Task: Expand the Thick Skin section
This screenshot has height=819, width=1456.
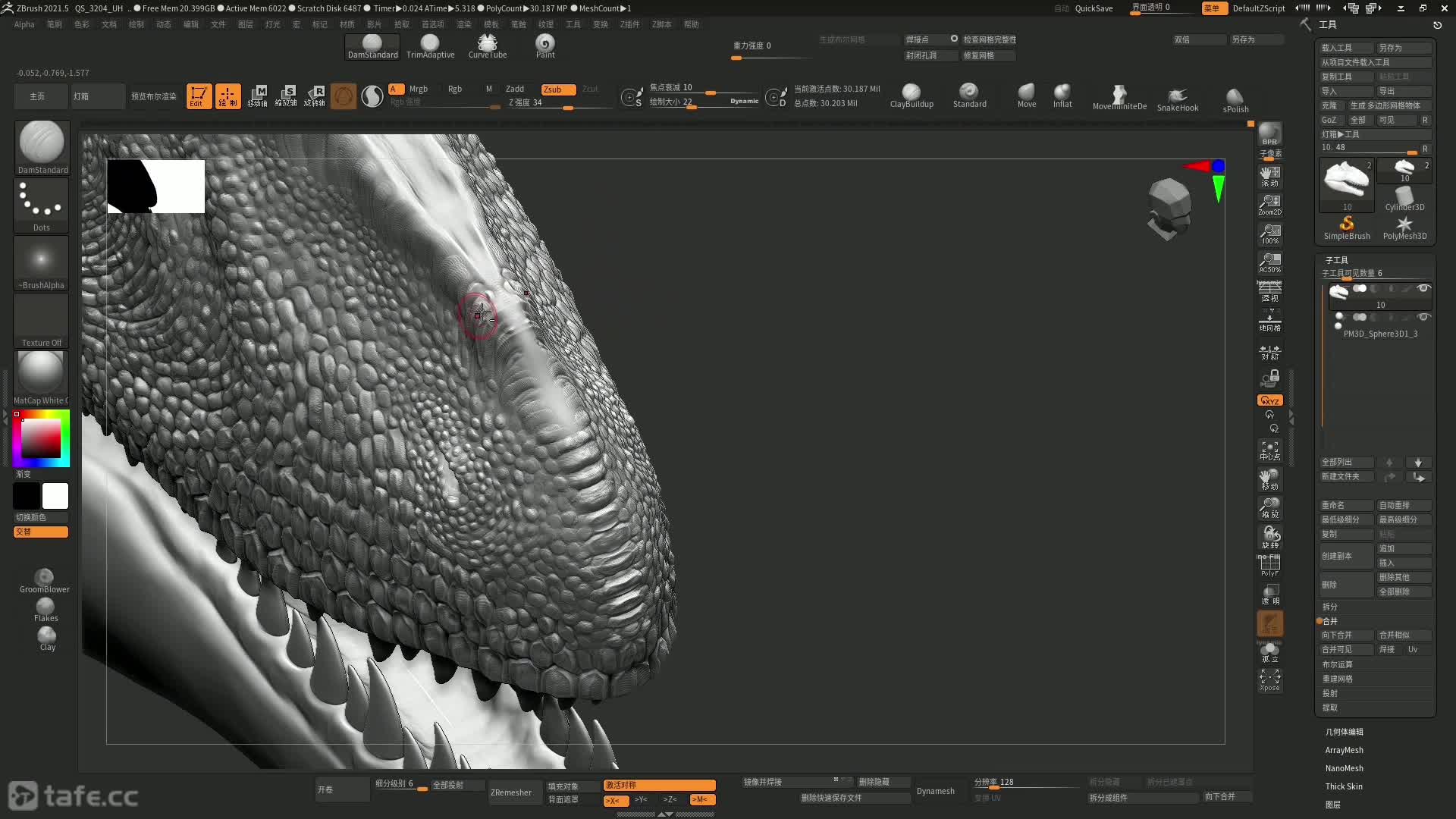Action: [1344, 786]
